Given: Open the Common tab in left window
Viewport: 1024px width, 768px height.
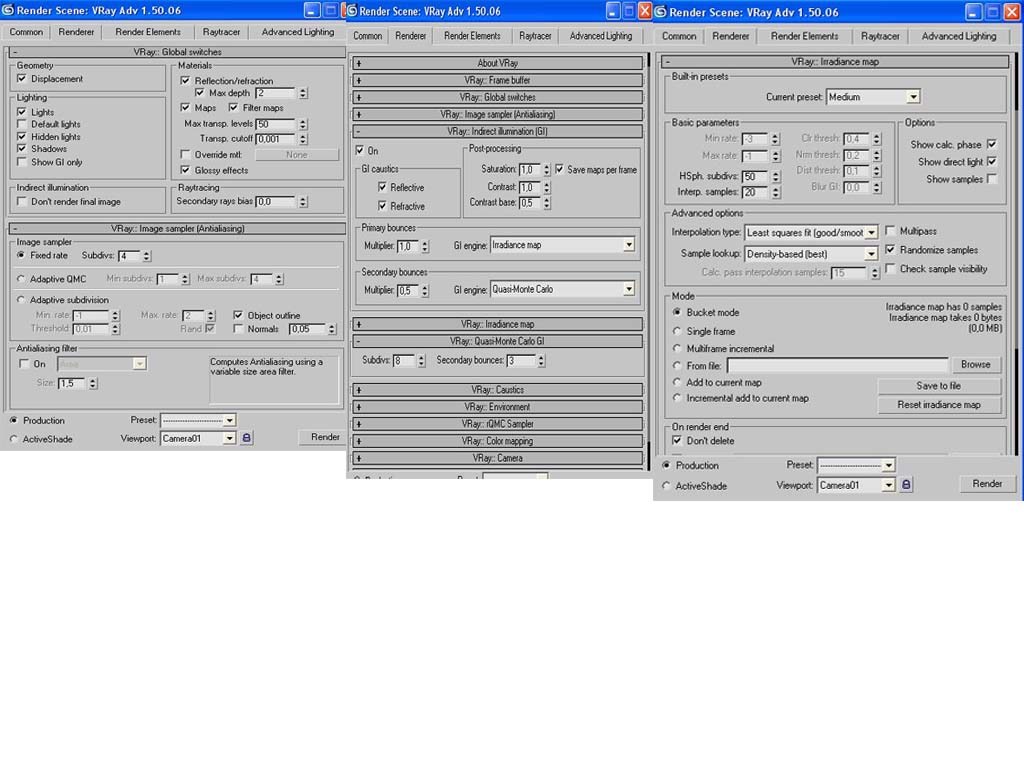Looking at the screenshot, I should tap(26, 31).
